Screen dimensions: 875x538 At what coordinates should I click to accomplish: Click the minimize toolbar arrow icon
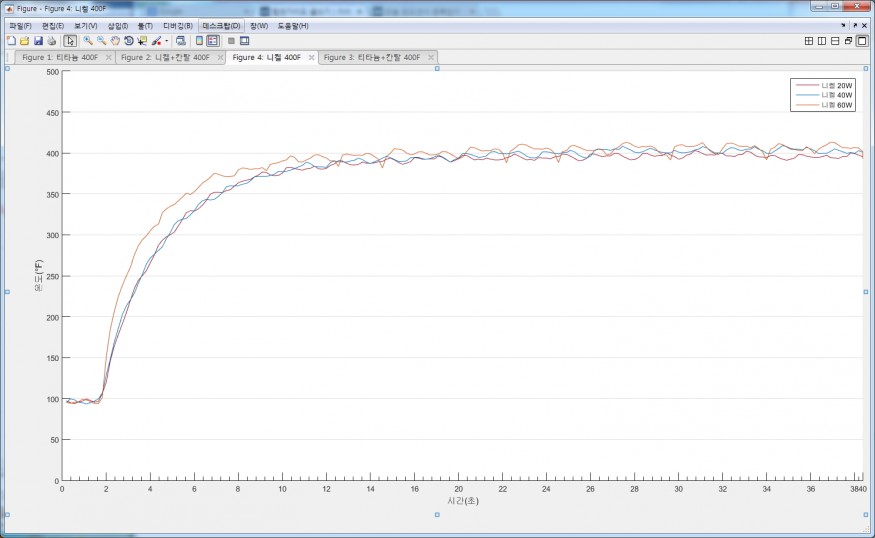pos(843,26)
